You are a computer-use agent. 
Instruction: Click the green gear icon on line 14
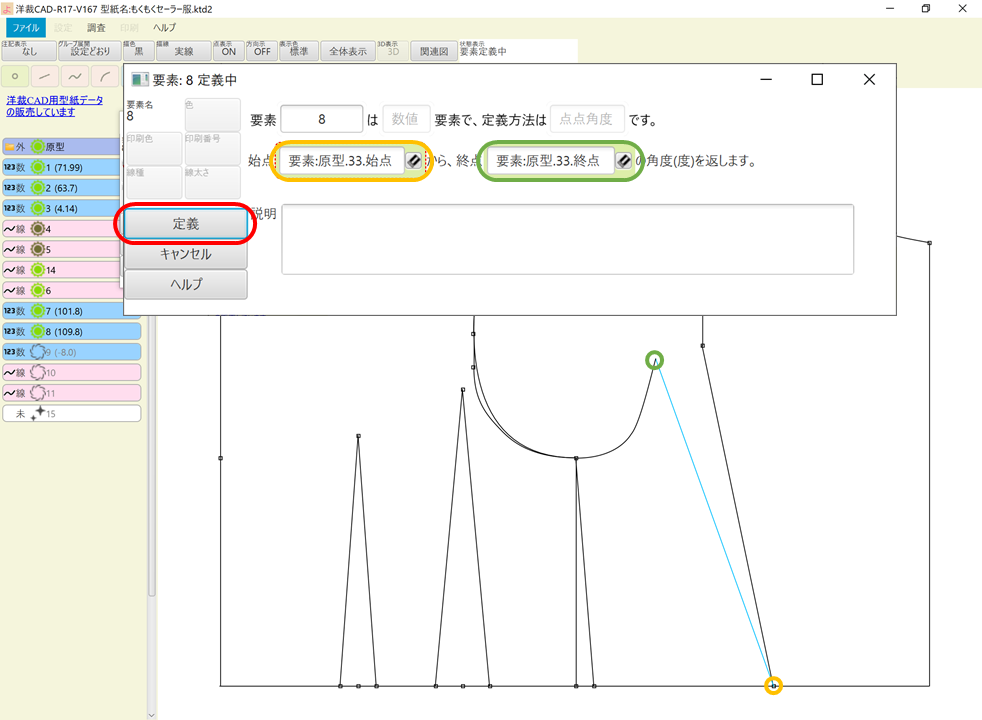(x=38, y=270)
